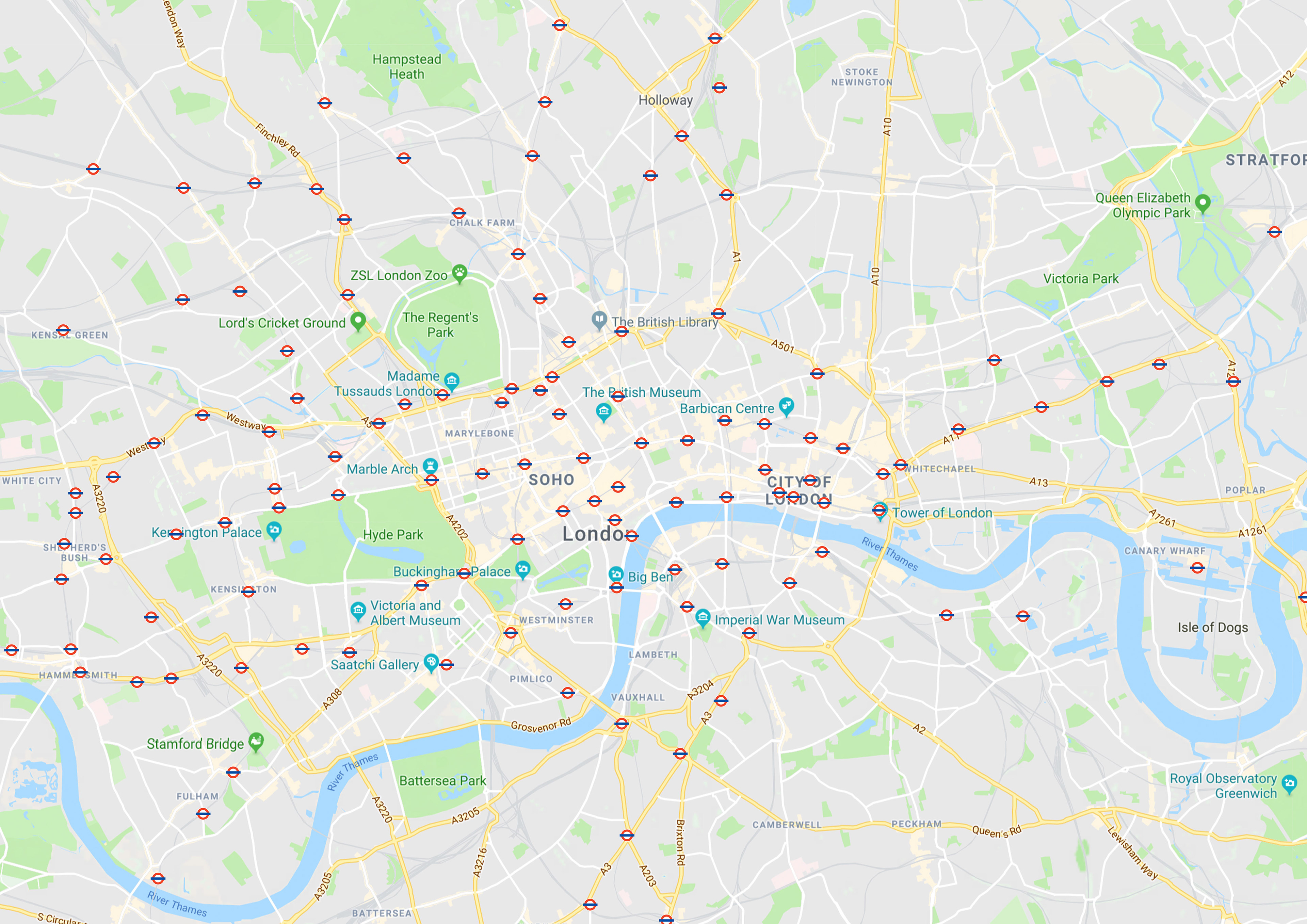This screenshot has height=924, width=1307.
Task: Select the Hampstead Heath park label
Action: 406,67
